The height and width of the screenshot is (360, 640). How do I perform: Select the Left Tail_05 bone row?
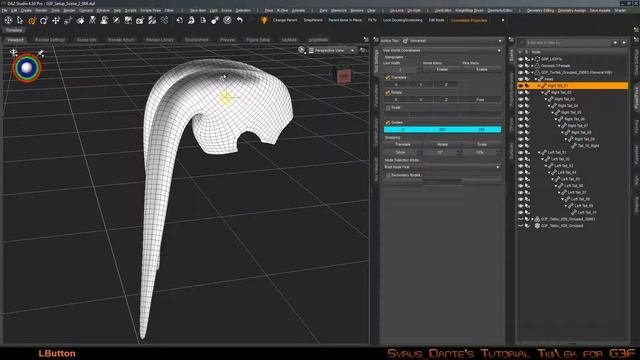[x=570, y=179]
